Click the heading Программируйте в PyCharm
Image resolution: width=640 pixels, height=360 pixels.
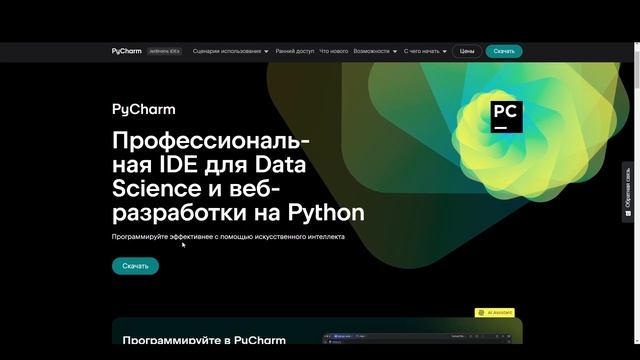[204, 340]
